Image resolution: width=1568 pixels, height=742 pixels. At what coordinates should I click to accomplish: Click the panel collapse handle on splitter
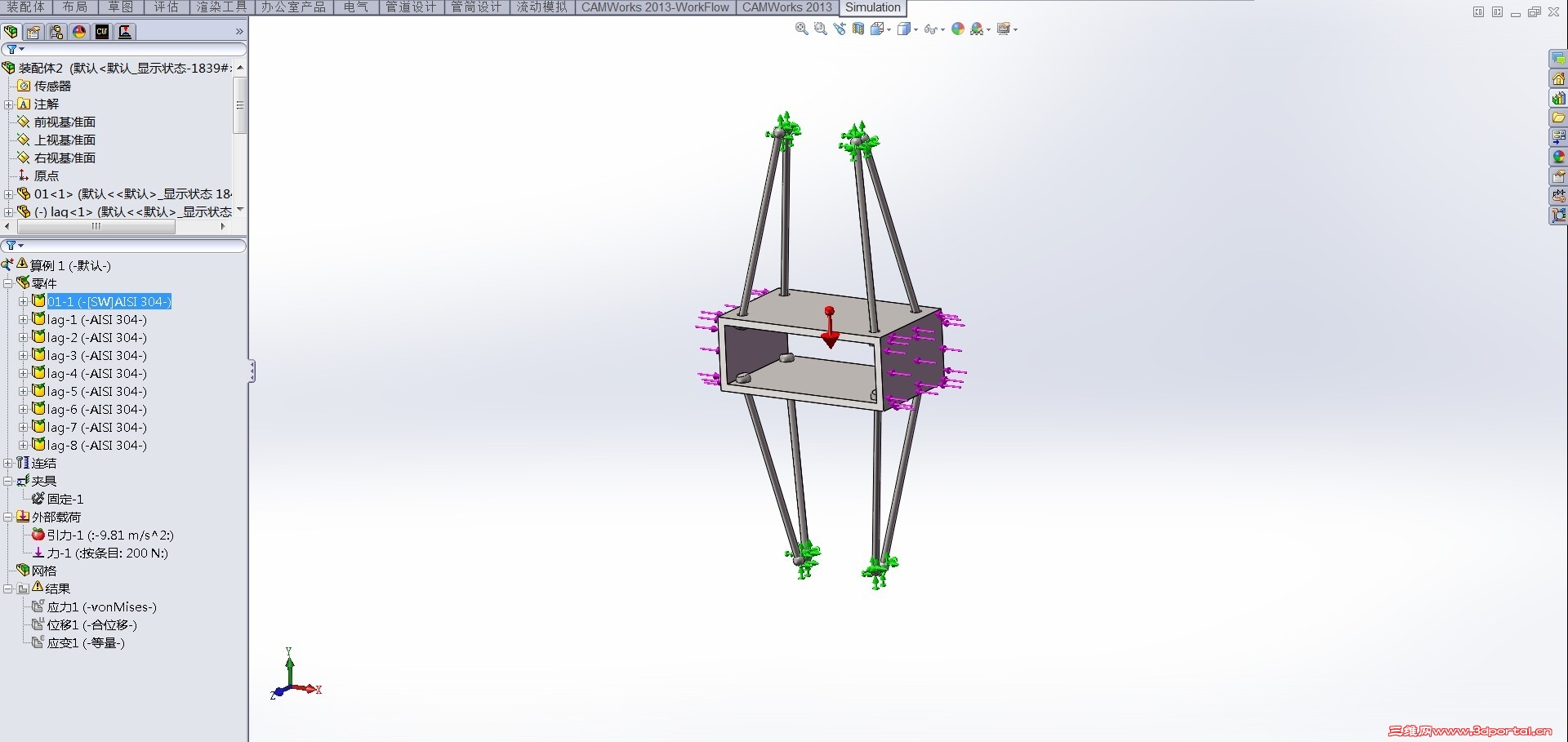pyautogui.click(x=252, y=371)
